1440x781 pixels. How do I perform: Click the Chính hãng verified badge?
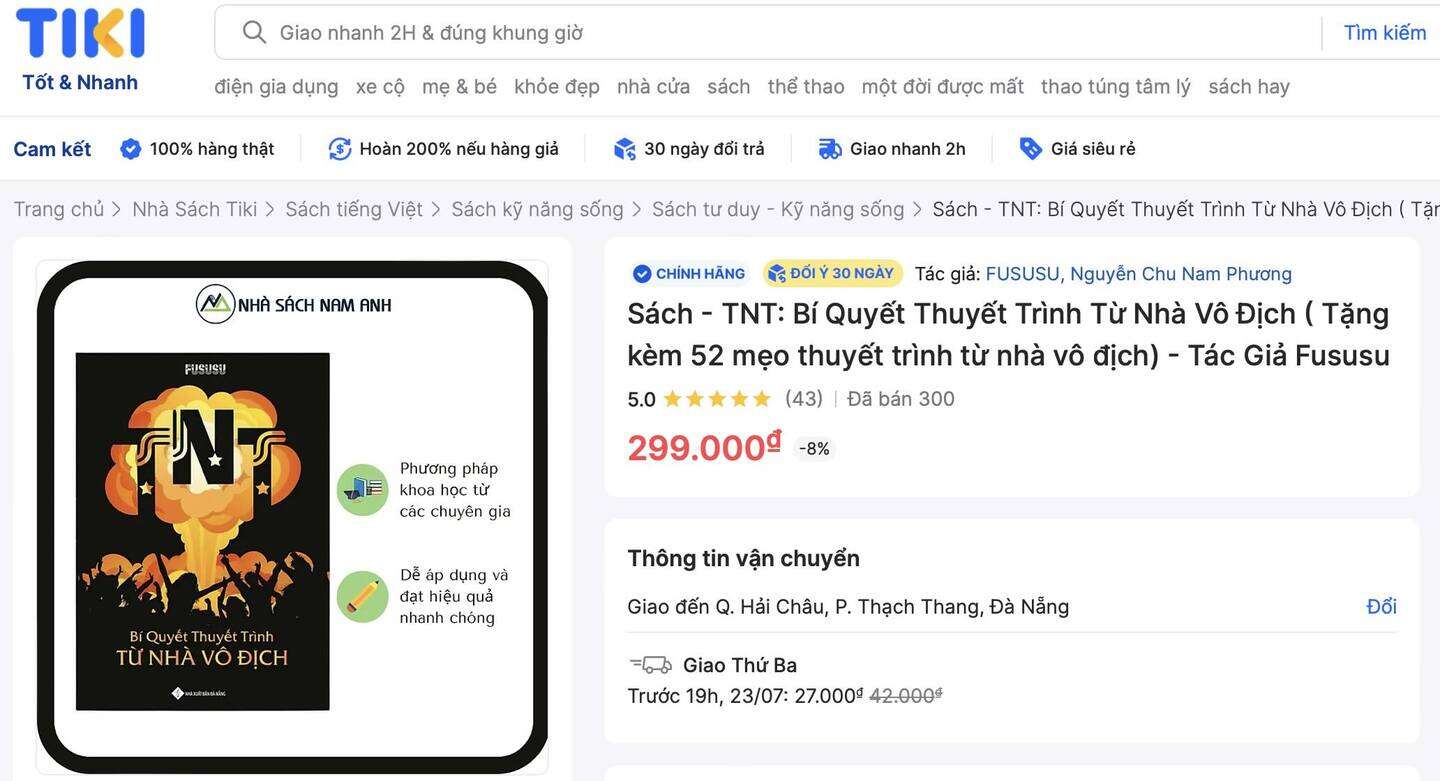(689, 273)
